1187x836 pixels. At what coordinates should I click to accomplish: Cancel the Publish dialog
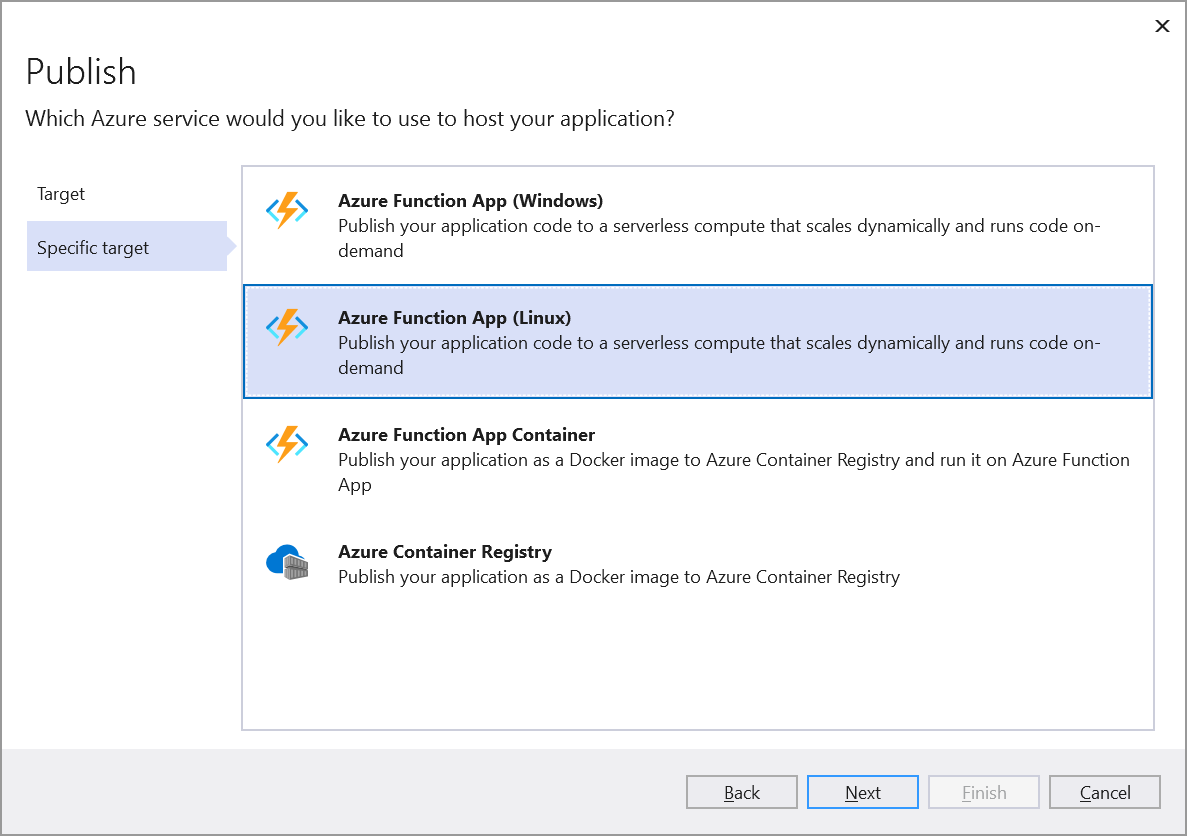click(1105, 793)
